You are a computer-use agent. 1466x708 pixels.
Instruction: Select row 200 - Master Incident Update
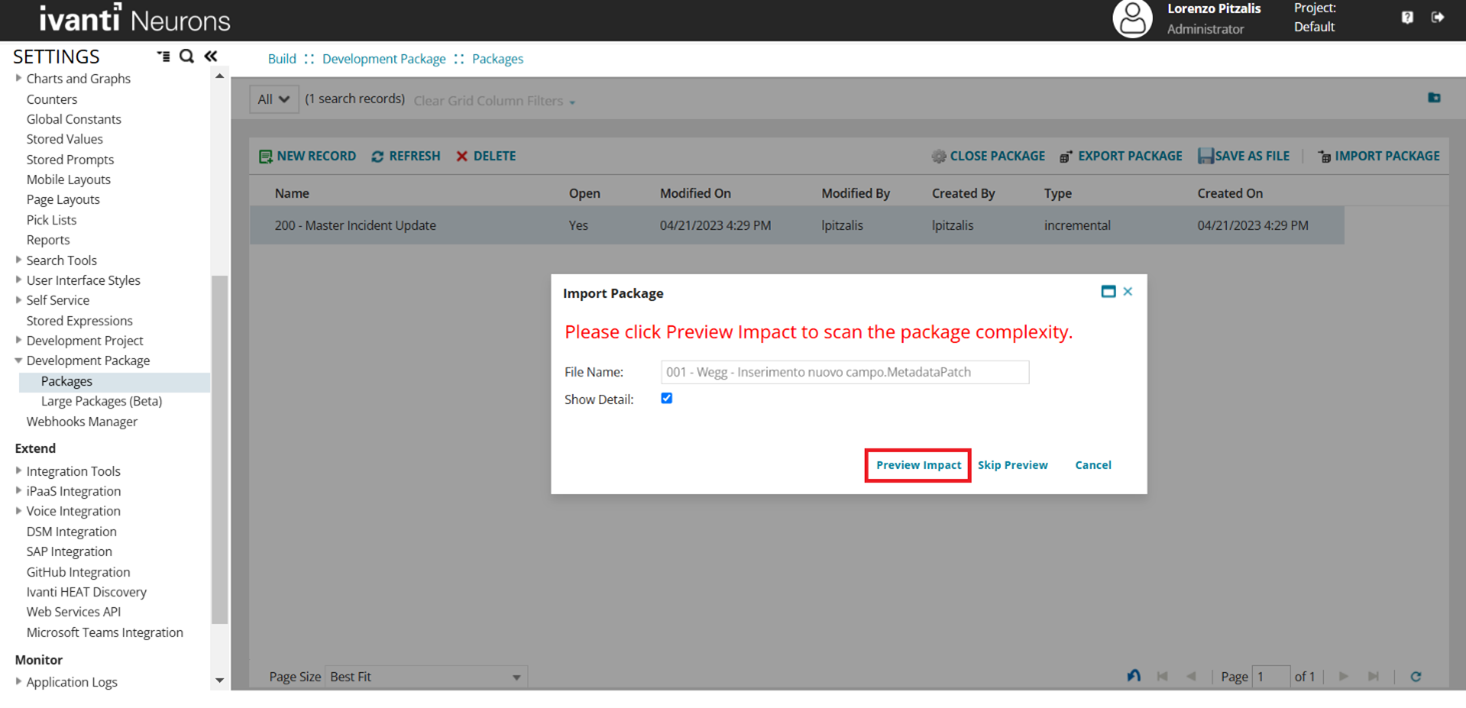[797, 225]
